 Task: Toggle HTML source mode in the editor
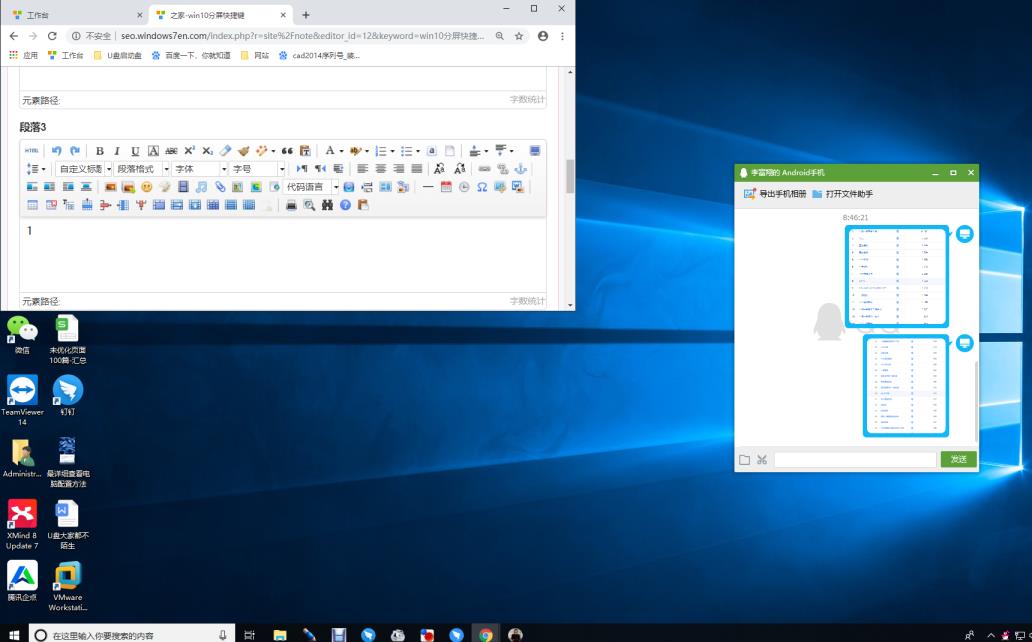point(31,150)
